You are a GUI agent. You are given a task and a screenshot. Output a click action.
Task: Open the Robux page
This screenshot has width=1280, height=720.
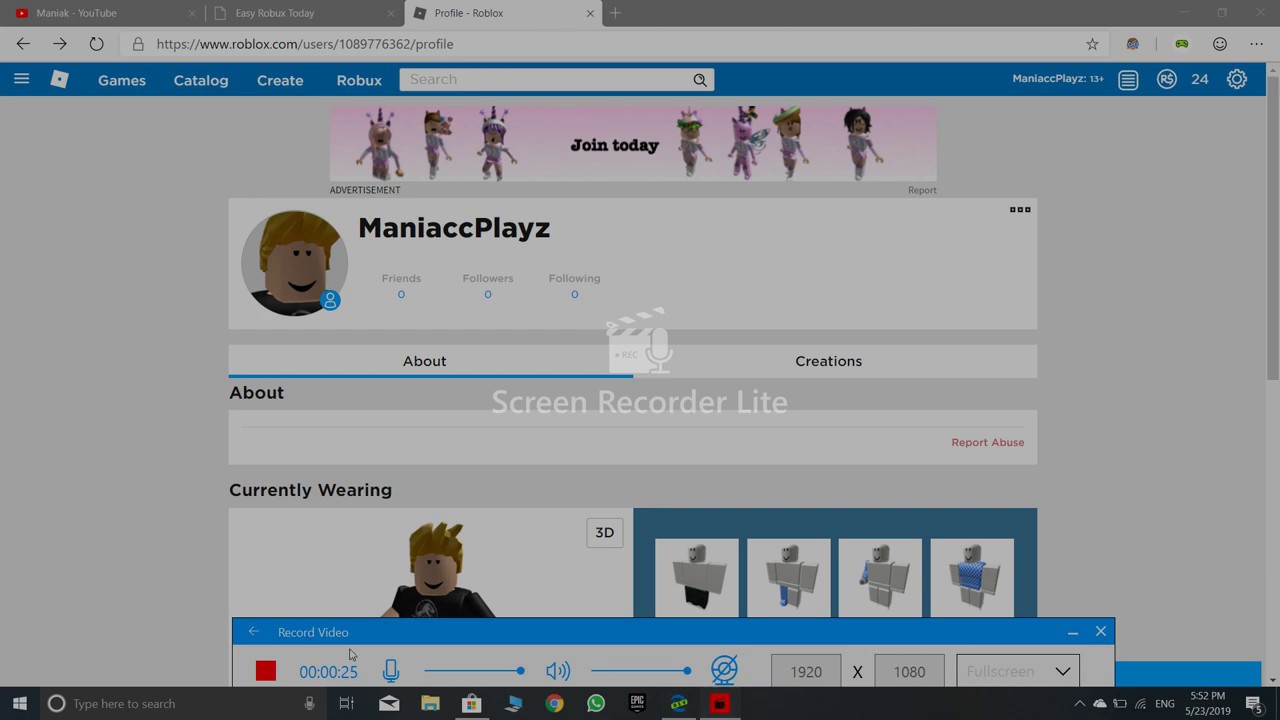tap(359, 80)
